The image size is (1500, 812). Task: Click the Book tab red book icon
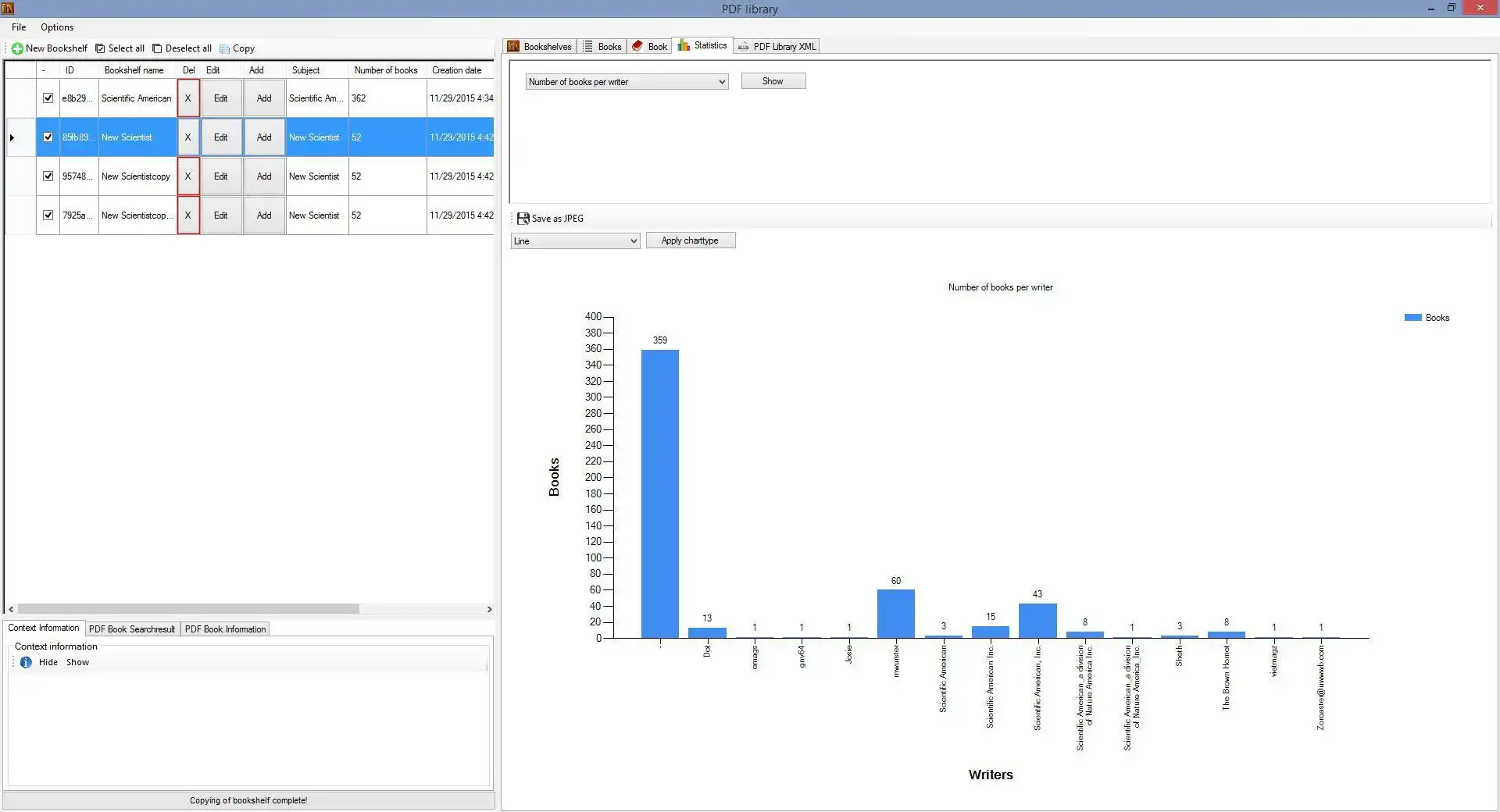click(x=637, y=46)
